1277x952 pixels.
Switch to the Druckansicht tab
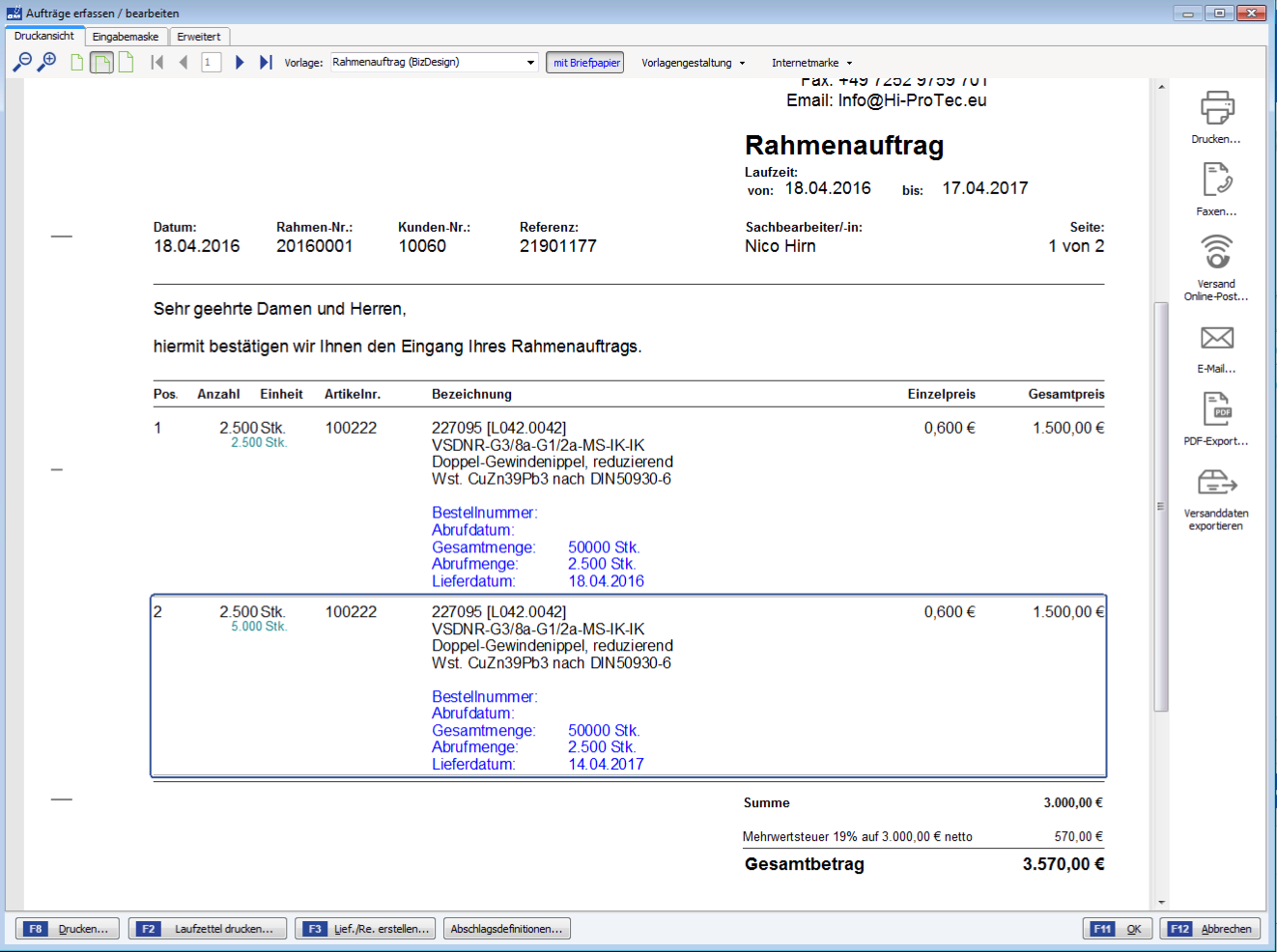pyautogui.click(x=44, y=36)
